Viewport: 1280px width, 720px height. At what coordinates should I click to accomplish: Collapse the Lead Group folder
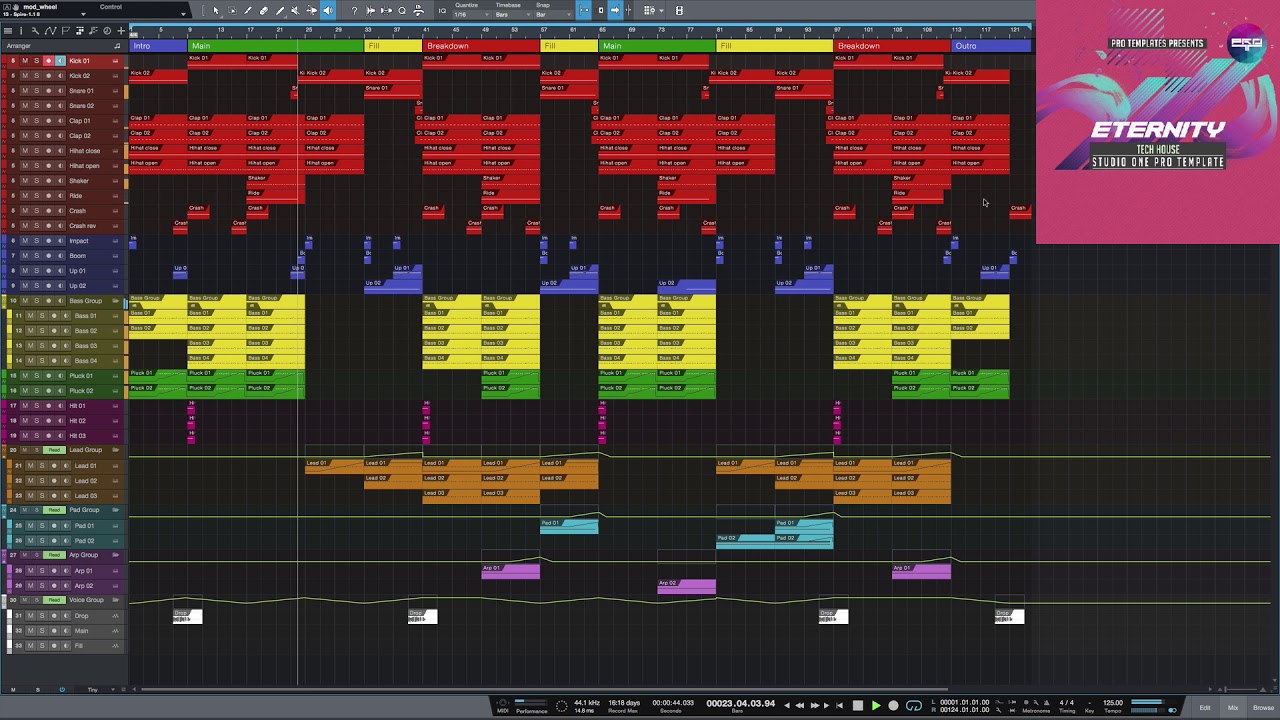pos(115,450)
